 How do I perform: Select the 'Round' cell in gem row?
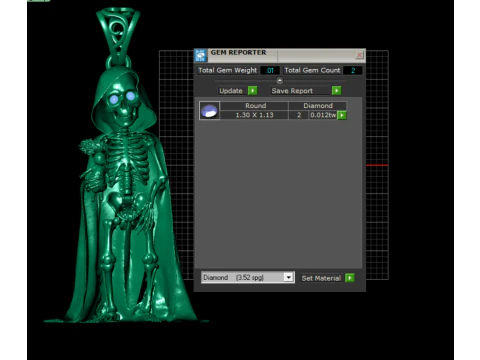point(255,106)
